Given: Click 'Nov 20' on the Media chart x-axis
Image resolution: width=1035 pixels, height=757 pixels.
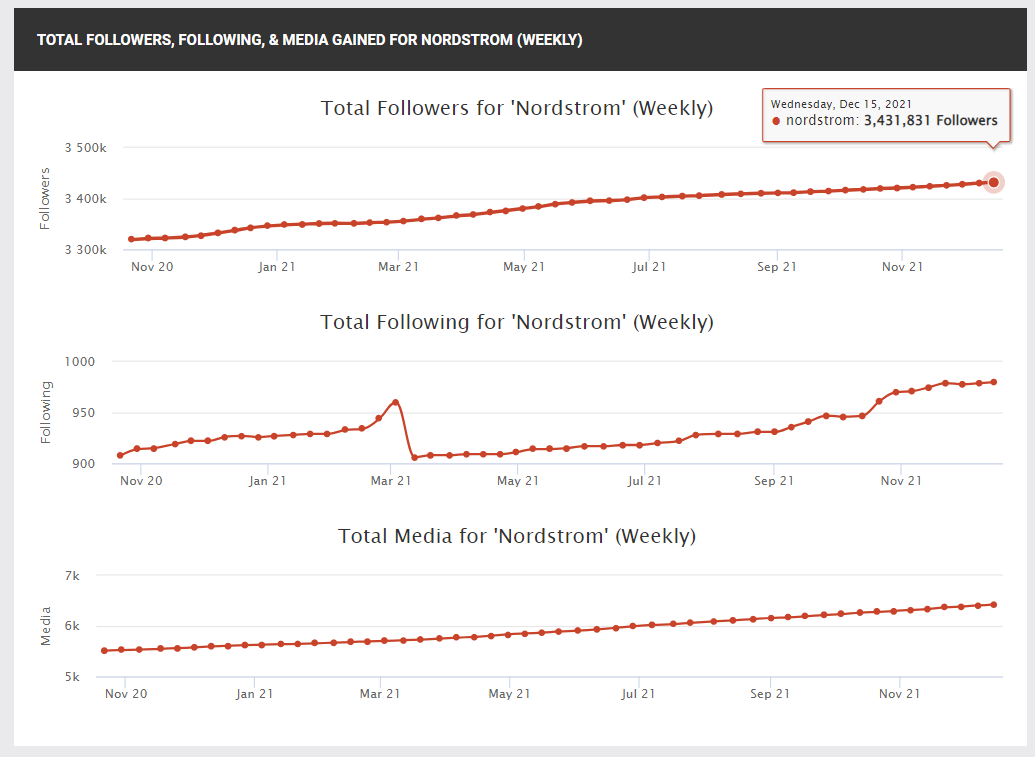Looking at the screenshot, I should [x=126, y=694].
